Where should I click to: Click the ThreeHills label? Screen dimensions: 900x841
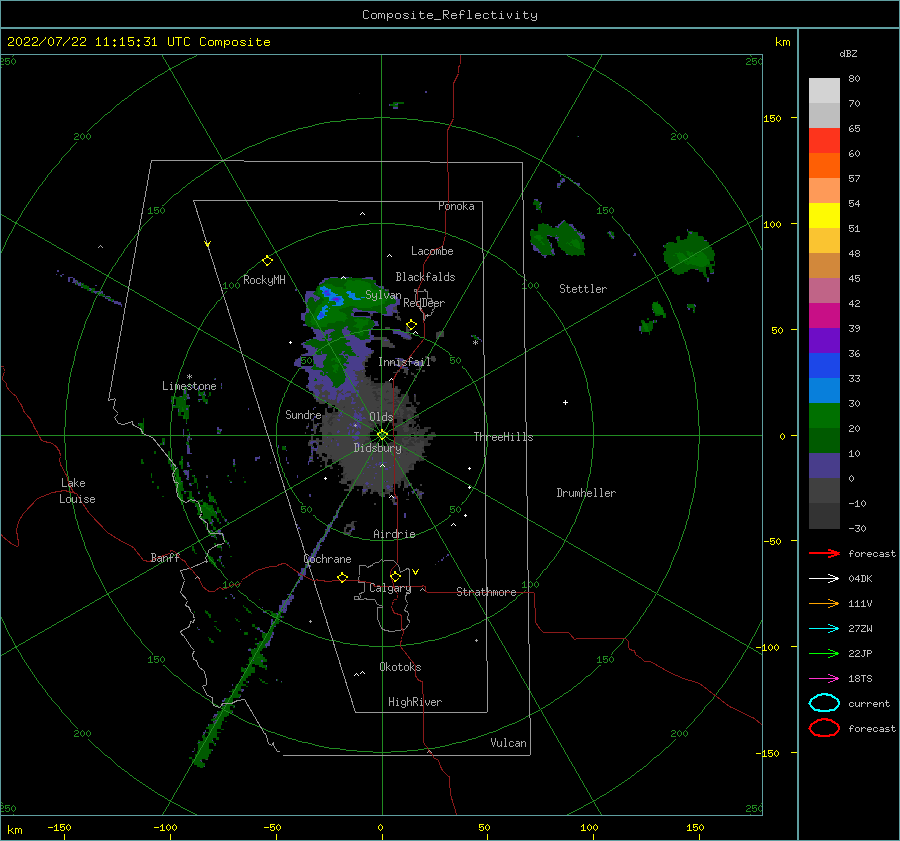pyautogui.click(x=503, y=437)
